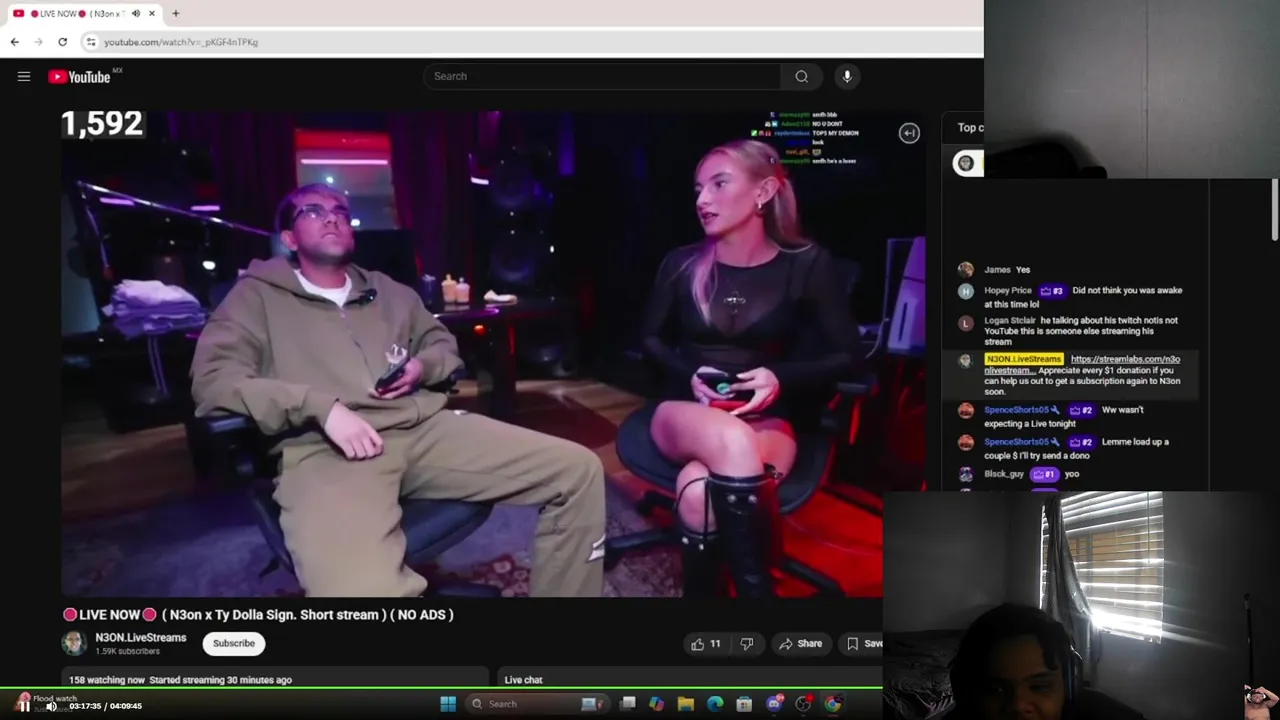Click the N3ON.LiveStreams highlighted chat name
Viewport: 1280px width, 720px height.
(x=1023, y=359)
